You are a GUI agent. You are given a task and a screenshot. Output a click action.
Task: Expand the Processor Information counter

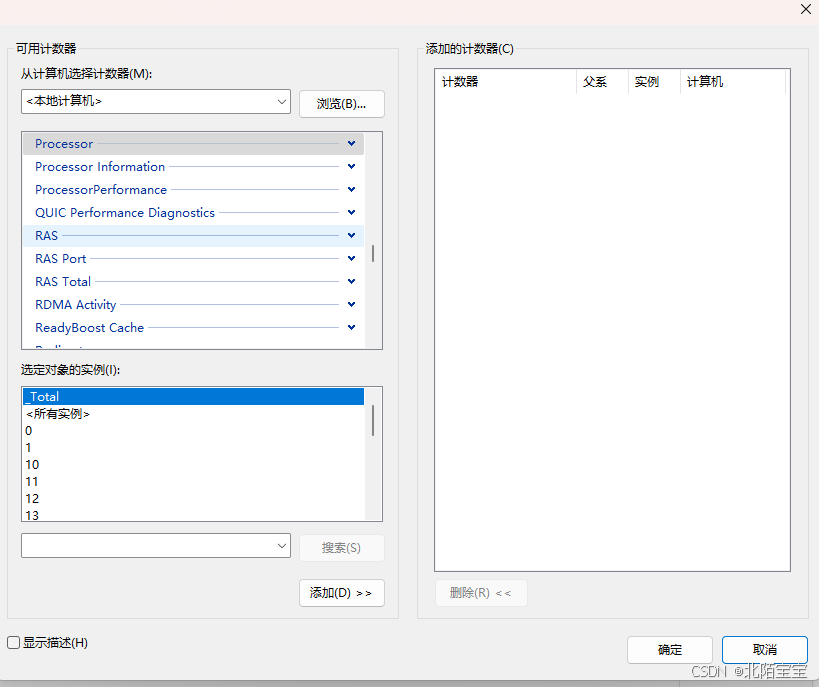(x=350, y=166)
